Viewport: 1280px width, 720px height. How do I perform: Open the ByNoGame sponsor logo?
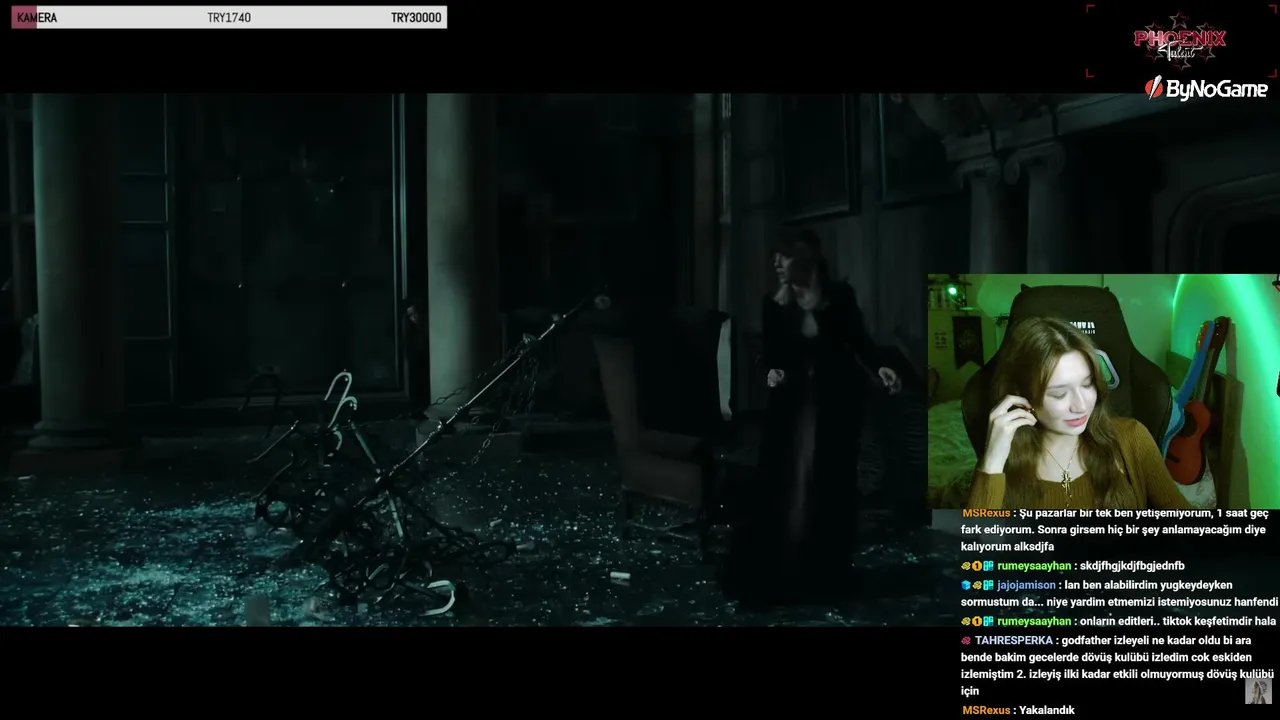[x=1206, y=88]
